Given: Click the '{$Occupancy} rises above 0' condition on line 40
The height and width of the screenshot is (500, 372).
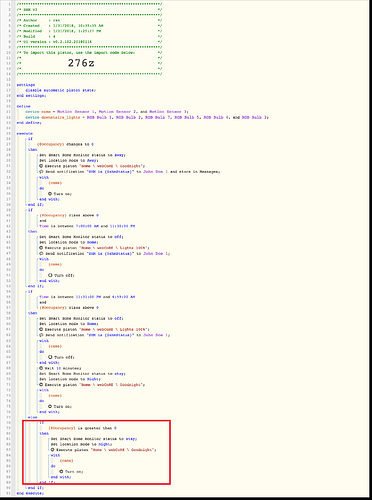Looking at the screenshot, I should (68, 215).
